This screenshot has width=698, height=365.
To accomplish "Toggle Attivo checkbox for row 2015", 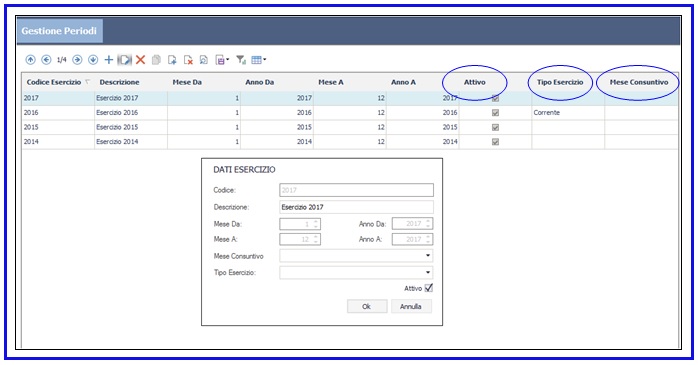I will pos(495,127).
